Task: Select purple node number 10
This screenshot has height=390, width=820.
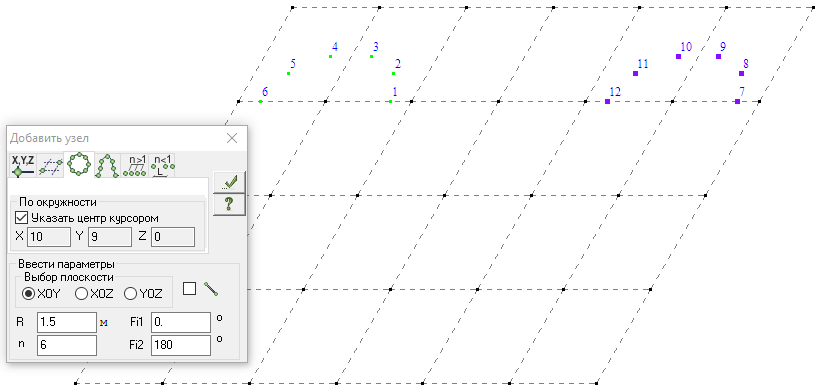Action: coord(678,56)
